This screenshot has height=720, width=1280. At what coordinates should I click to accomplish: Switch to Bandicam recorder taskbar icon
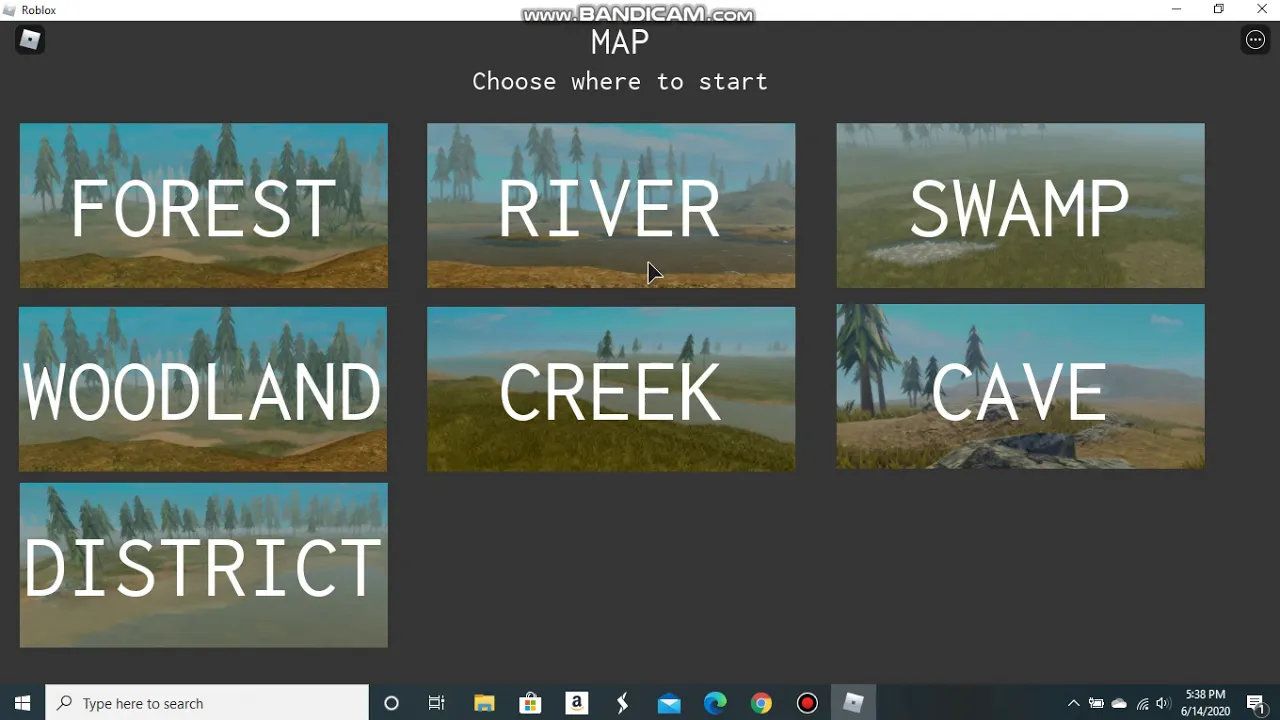pyautogui.click(x=807, y=703)
